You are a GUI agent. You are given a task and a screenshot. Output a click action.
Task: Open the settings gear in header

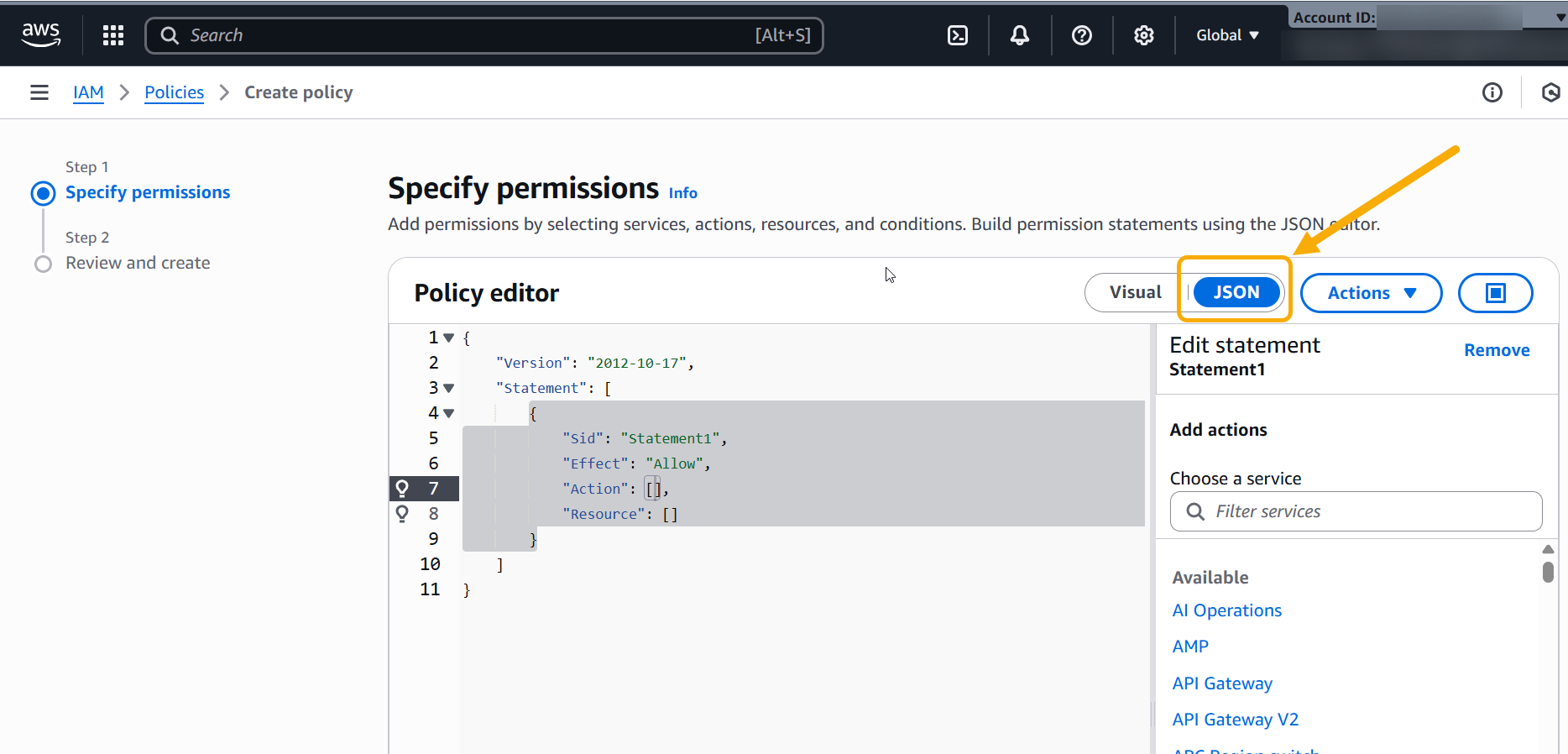click(x=1144, y=35)
